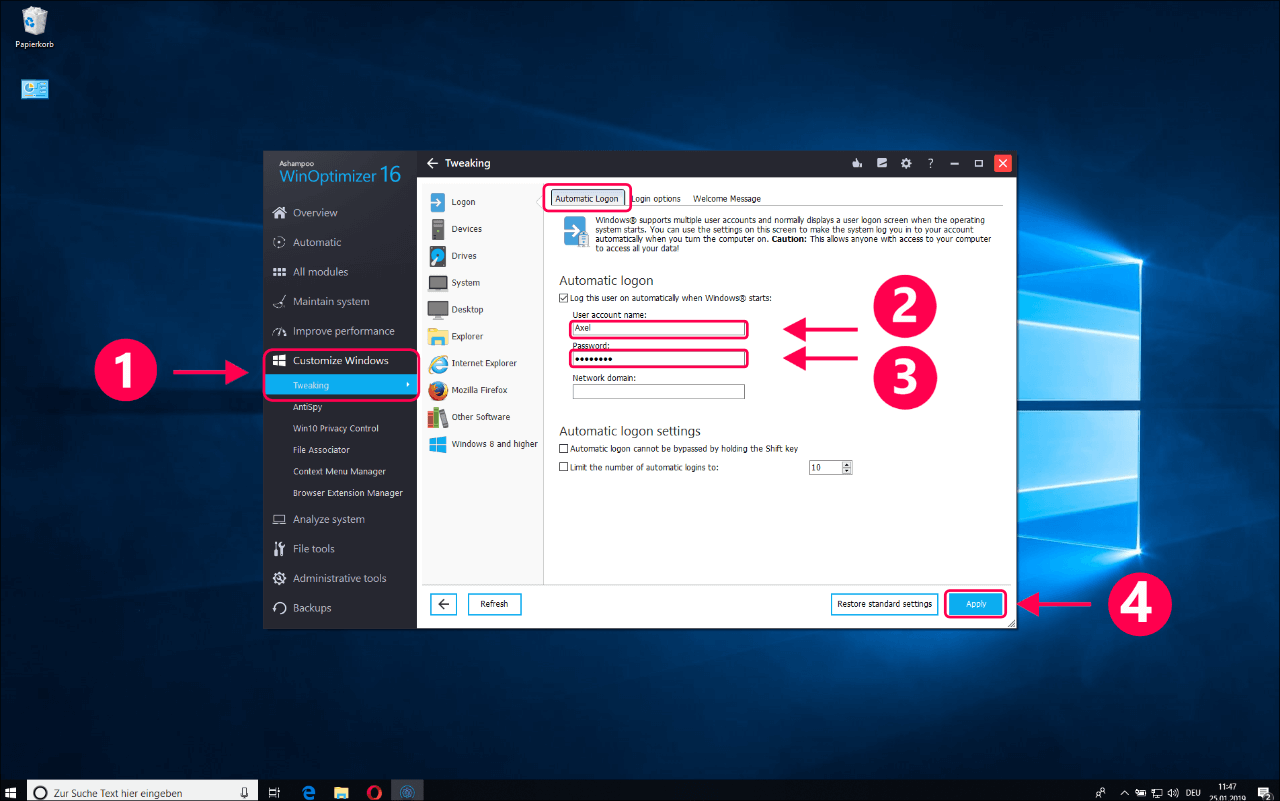This screenshot has width=1280, height=801.
Task: Click the Refresh button
Action: coord(494,604)
